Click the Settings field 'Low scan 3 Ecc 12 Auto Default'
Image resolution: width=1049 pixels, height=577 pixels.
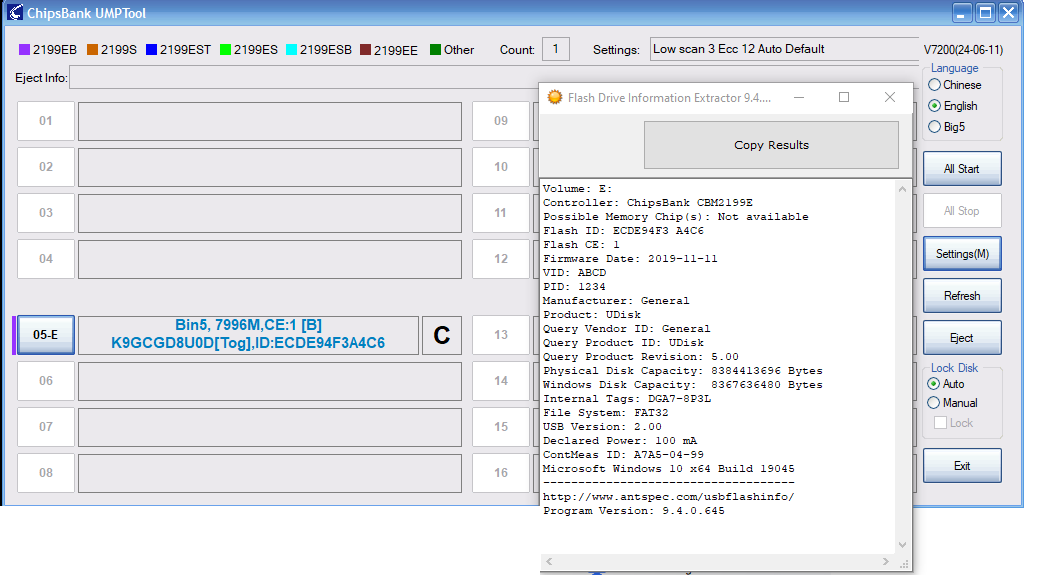coord(784,49)
